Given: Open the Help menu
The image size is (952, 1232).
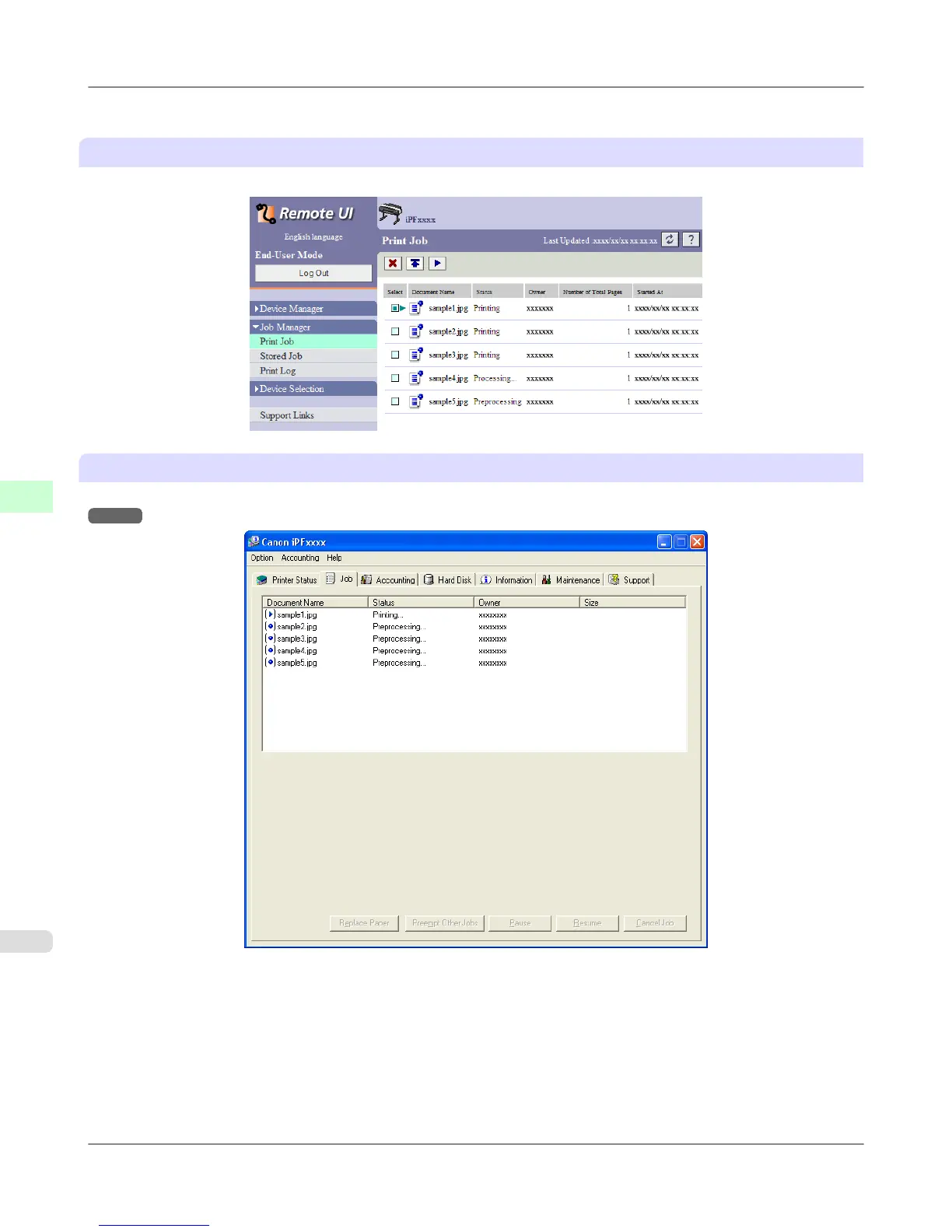Looking at the screenshot, I should click(334, 558).
